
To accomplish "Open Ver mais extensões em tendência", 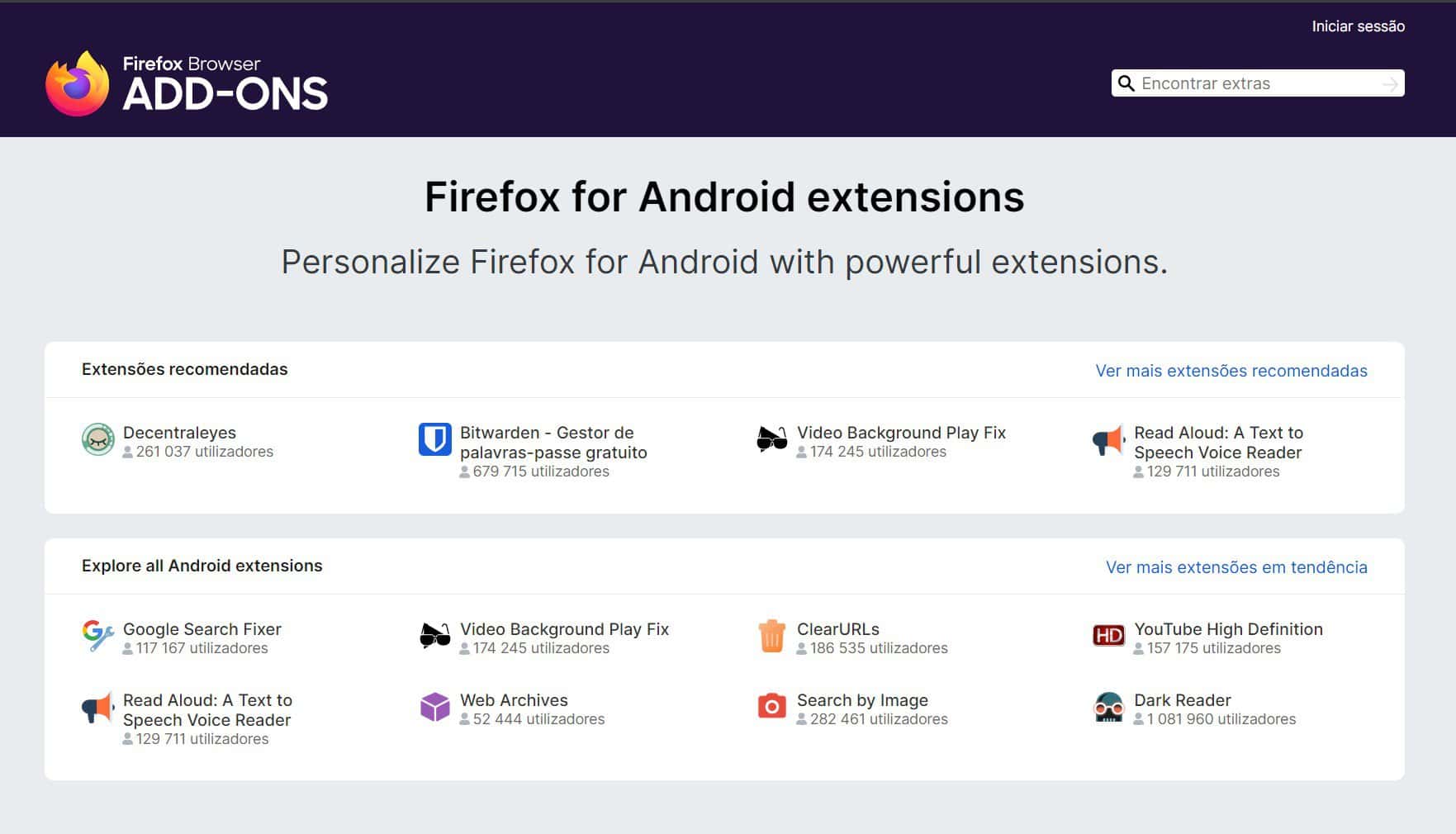I will (x=1236, y=567).
